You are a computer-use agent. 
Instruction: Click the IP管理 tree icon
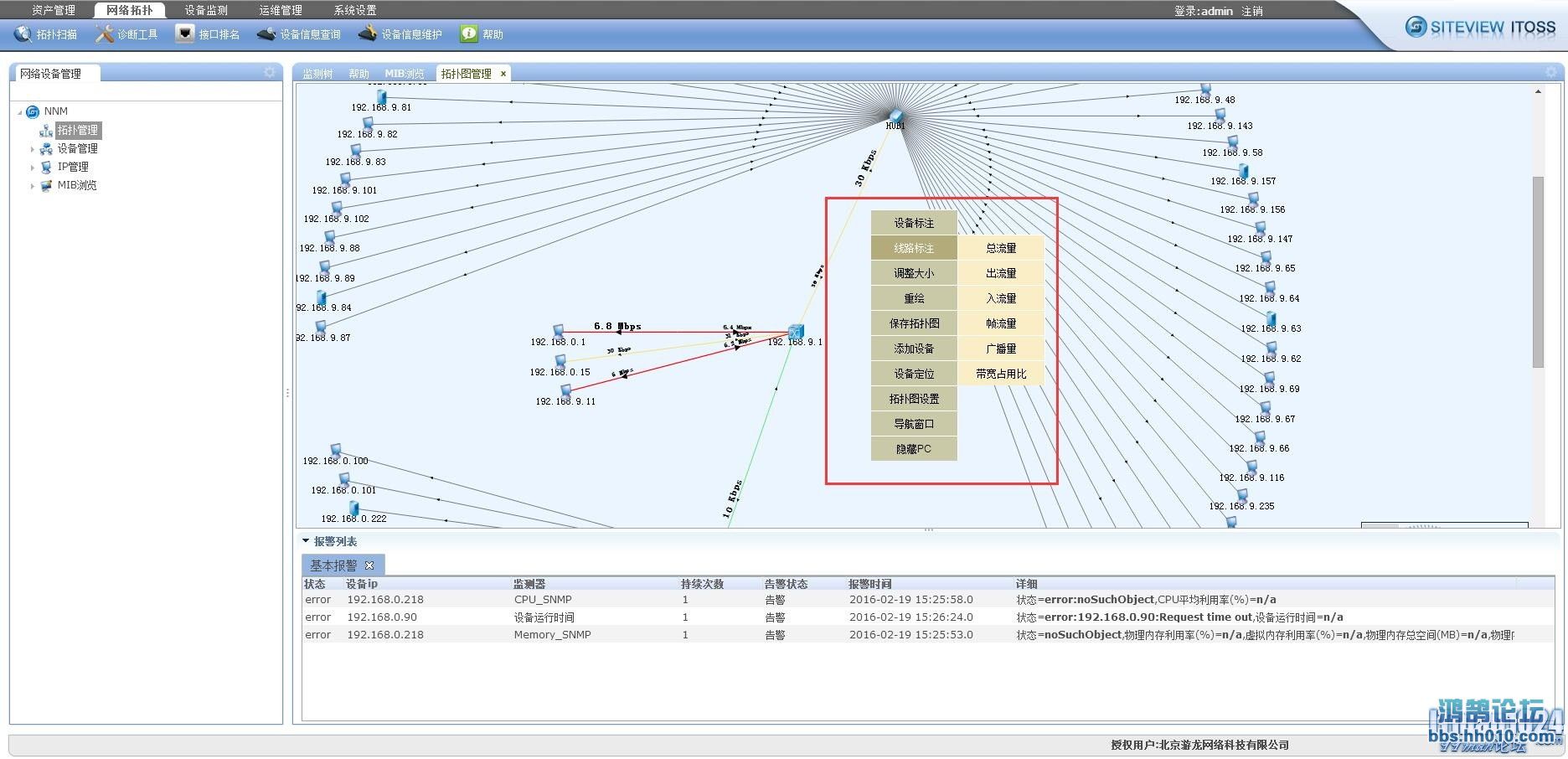click(46, 167)
